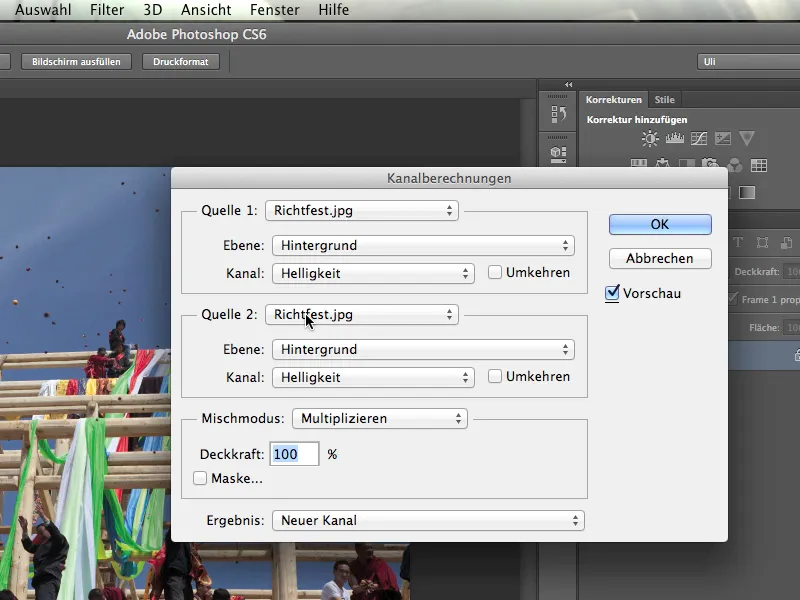Open the Fenster menu
The height and width of the screenshot is (600, 800).
(274, 10)
